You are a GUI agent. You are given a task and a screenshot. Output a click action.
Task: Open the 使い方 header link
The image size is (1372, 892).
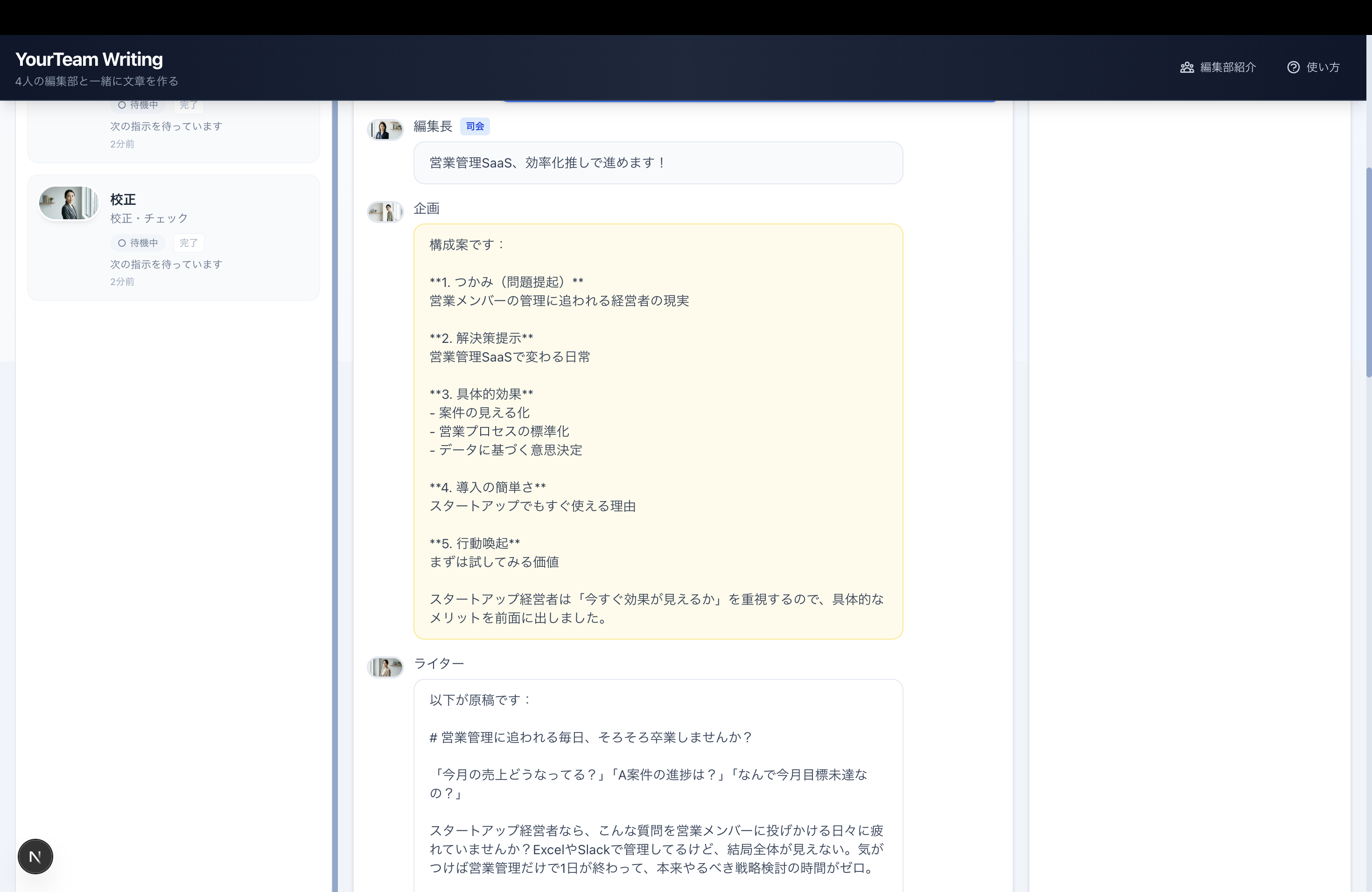point(1323,68)
